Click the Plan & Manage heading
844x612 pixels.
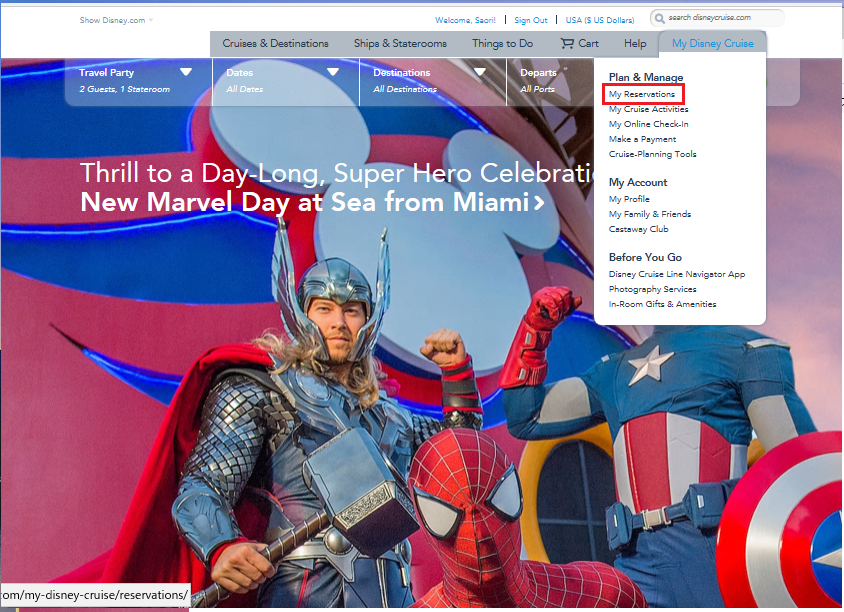coord(646,78)
